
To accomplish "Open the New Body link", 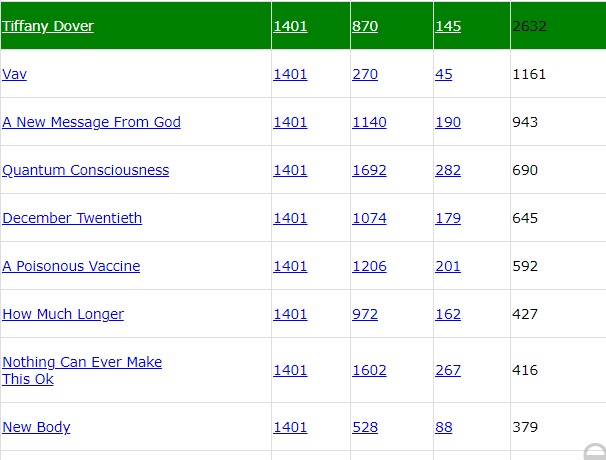I will pyautogui.click(x=36, y=427).
